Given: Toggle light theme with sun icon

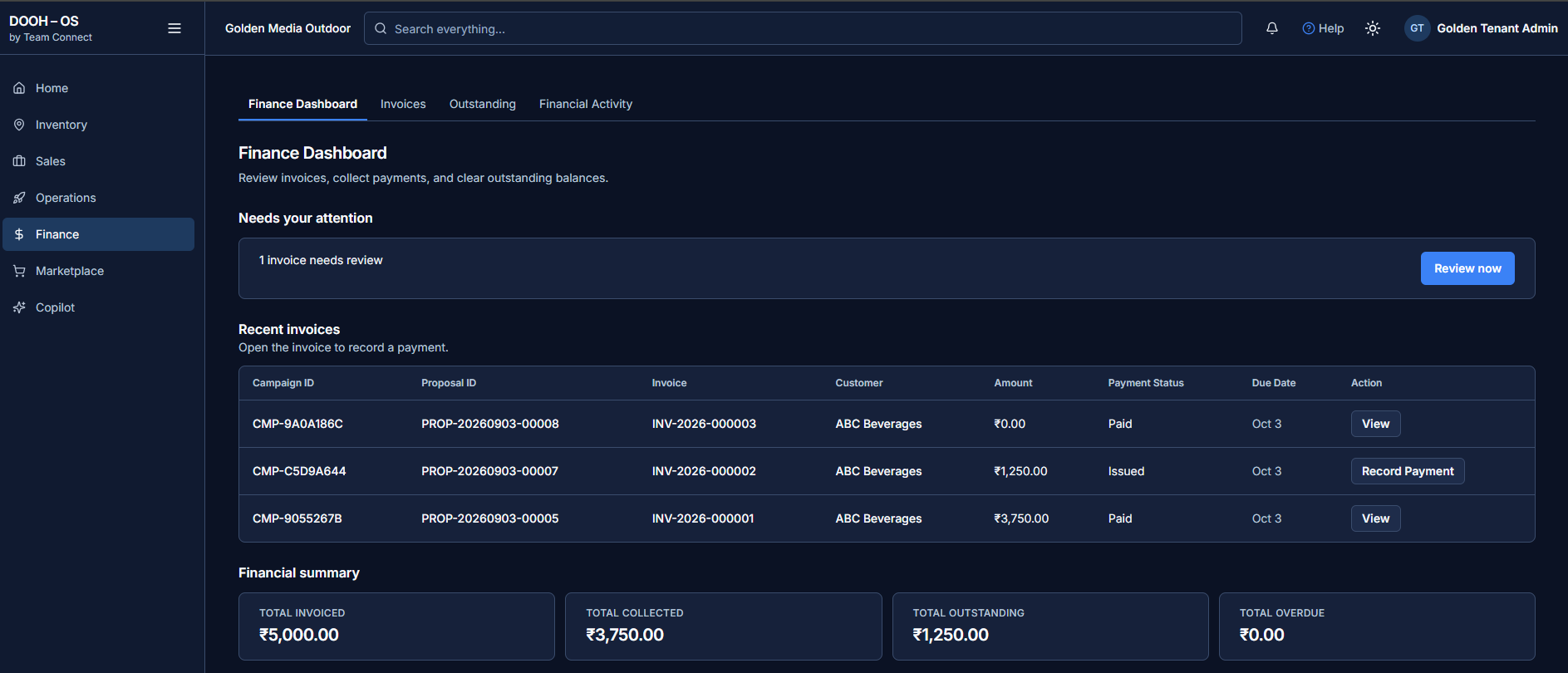Looking at the screenshot, I should pyautogui.click(x=1373, y=28).
